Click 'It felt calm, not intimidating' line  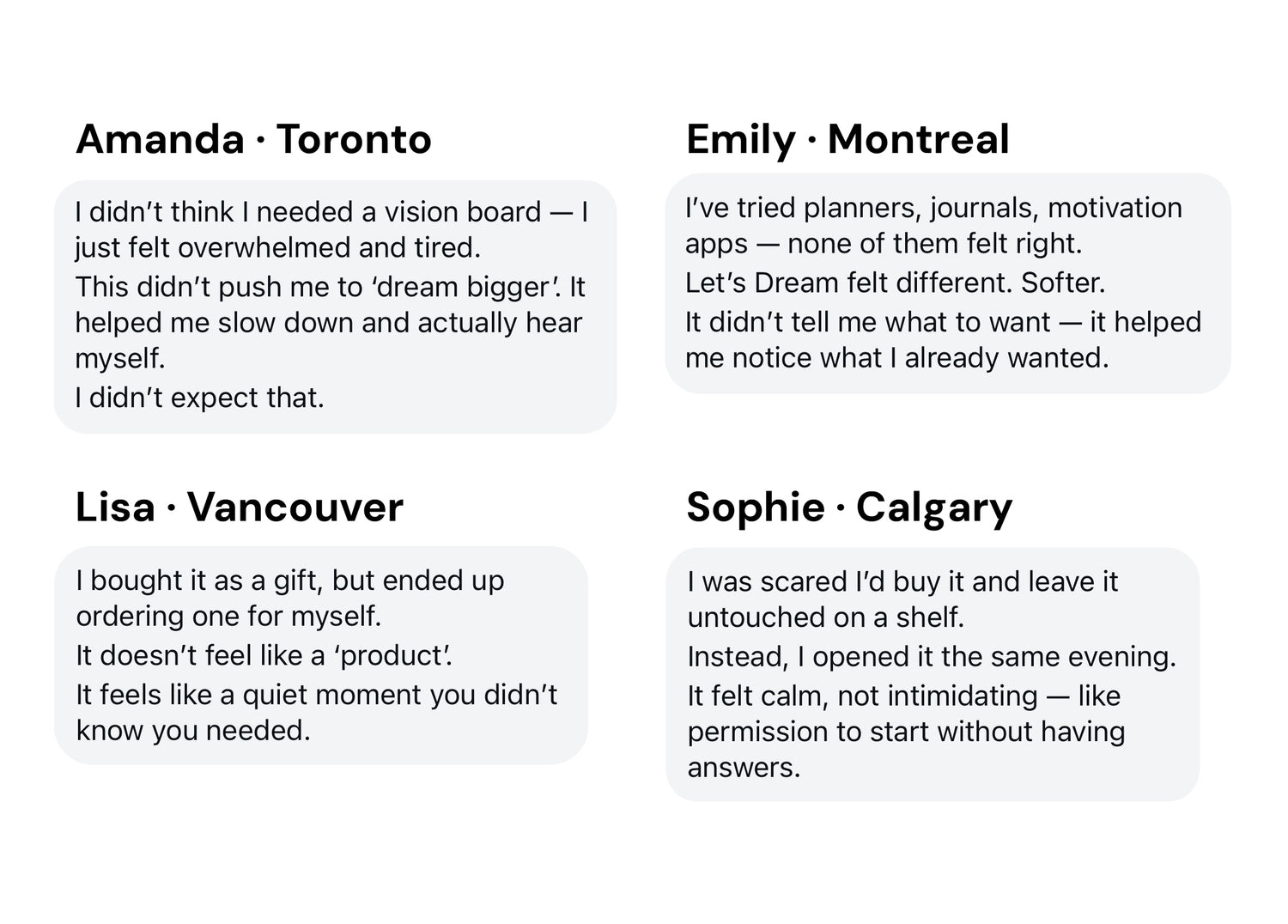click(903, 696)
